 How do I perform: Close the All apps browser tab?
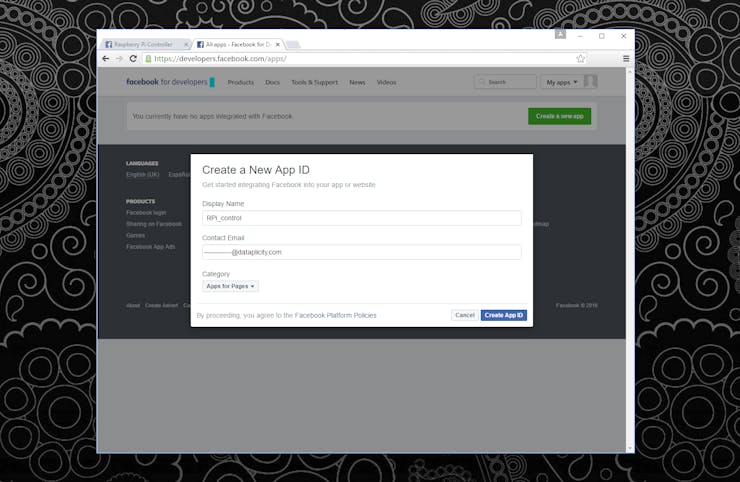point(278,44)
